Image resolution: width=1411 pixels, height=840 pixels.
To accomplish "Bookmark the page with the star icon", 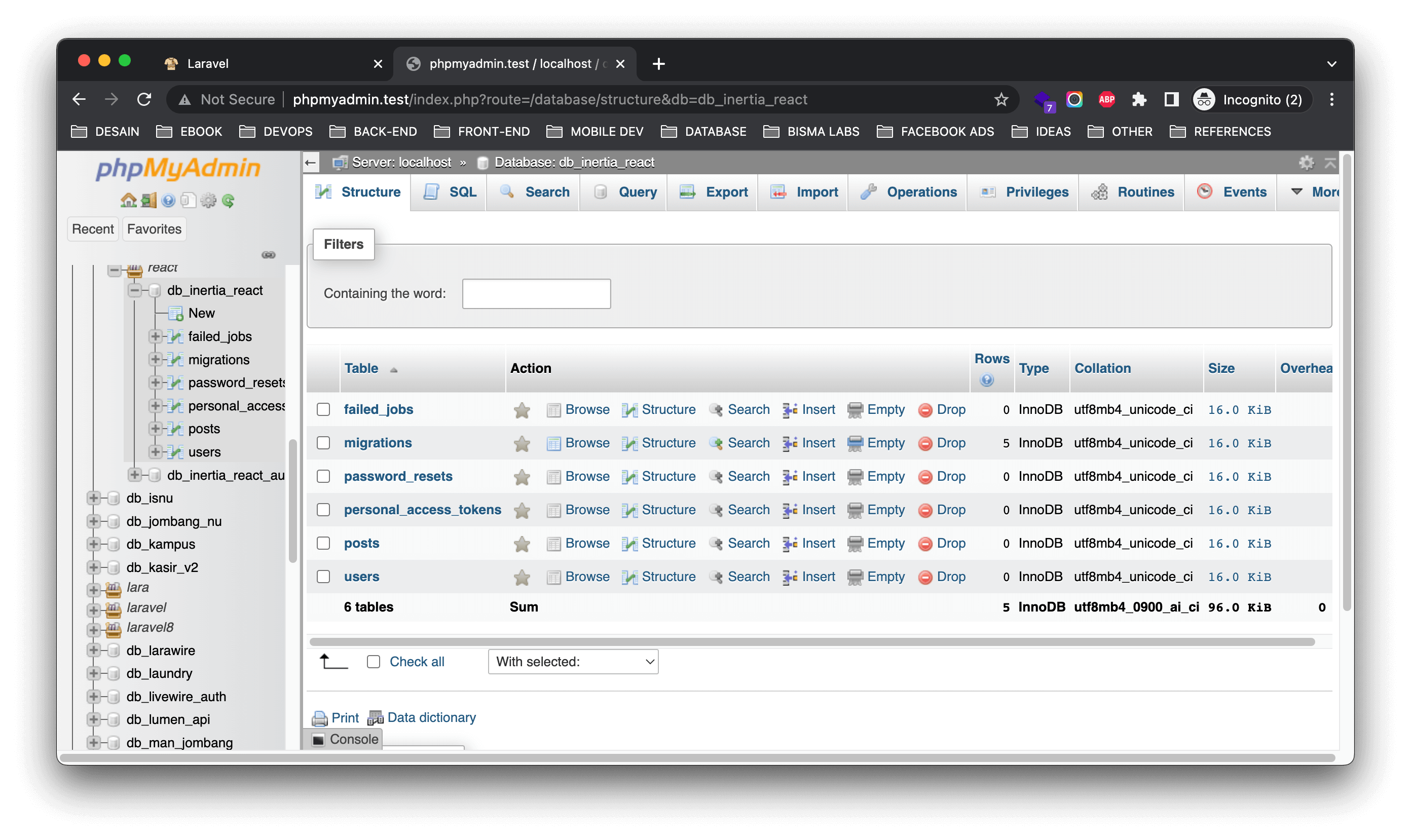I will coord(1000,100).
